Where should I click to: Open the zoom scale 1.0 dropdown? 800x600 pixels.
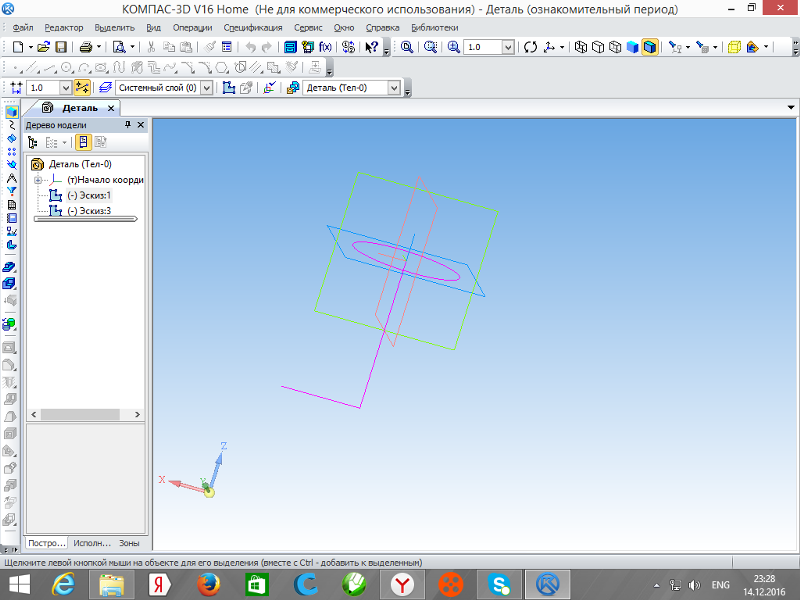pyautogui.click(x=508, y=47)
